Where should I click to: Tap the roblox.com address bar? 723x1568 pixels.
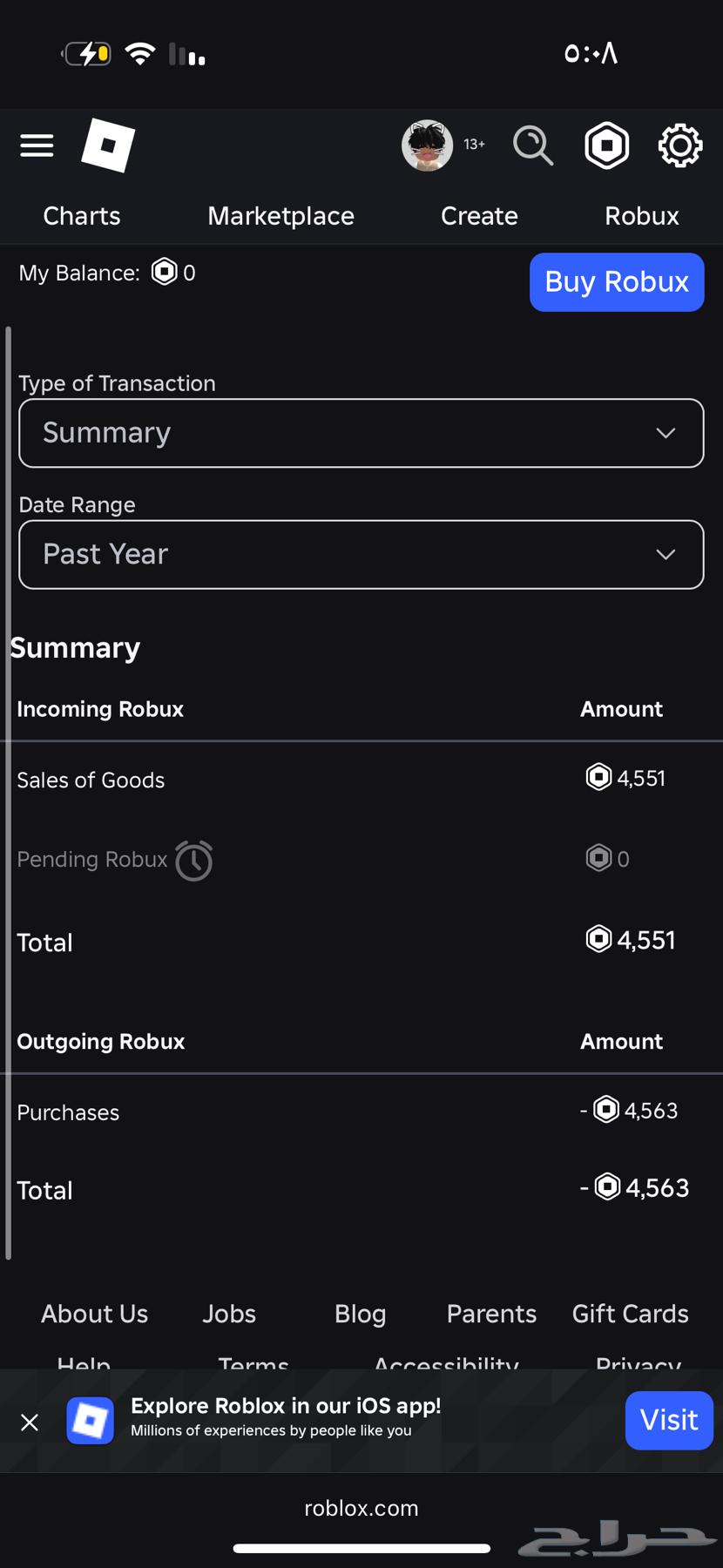click(361, 1508)
